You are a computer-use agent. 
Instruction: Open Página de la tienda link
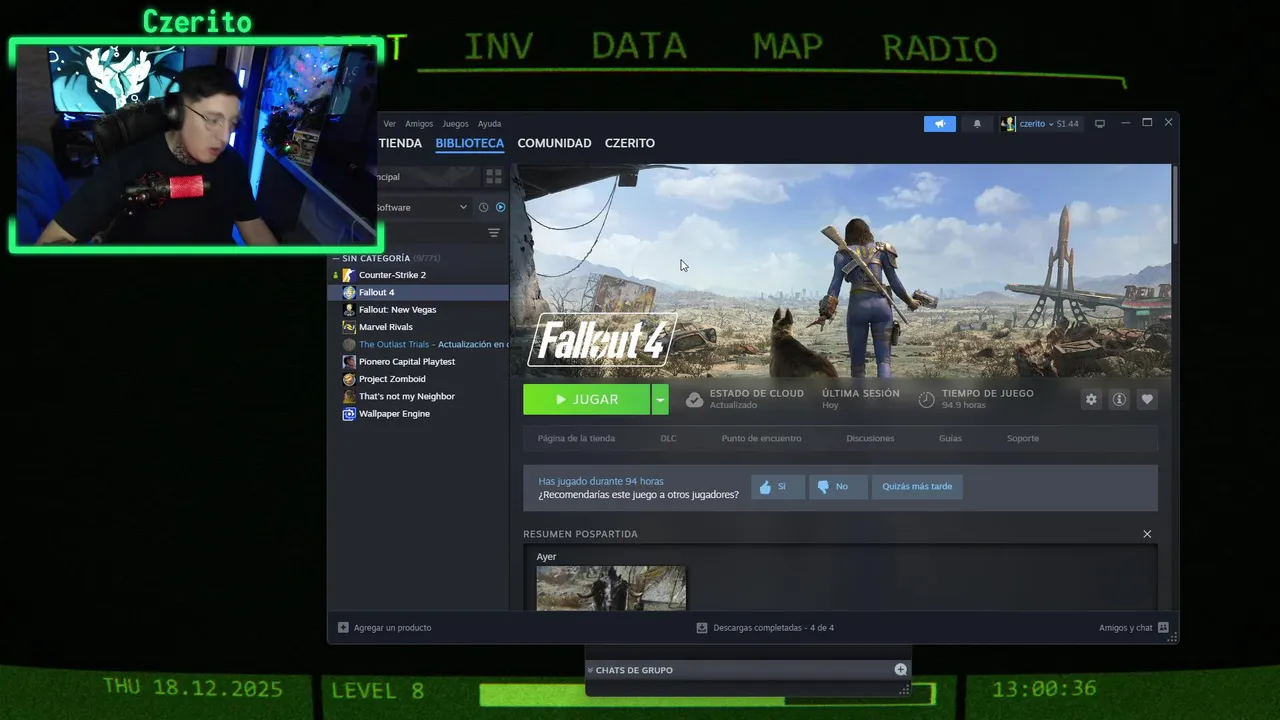[x=576, y=438]
